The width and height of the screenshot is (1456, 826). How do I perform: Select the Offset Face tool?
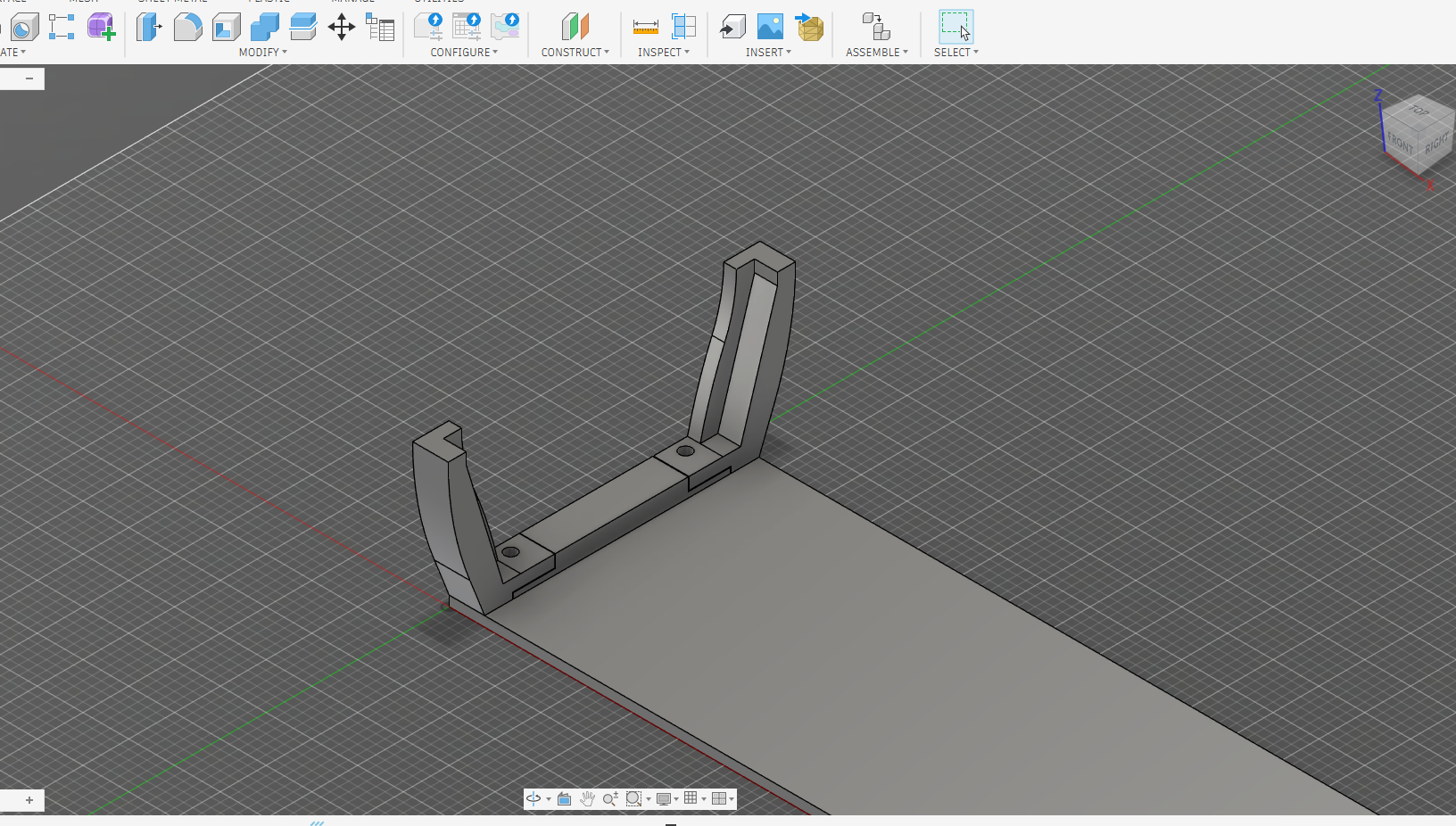pyautogui.click(x=302, y=27)
